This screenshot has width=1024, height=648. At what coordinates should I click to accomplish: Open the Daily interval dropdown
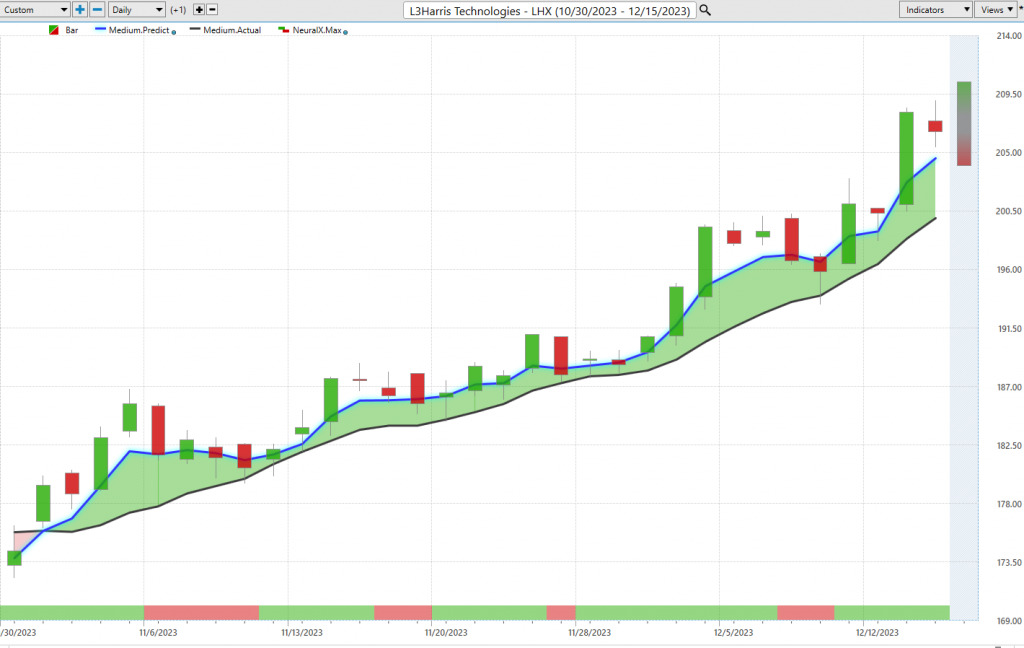pos(136,10)
